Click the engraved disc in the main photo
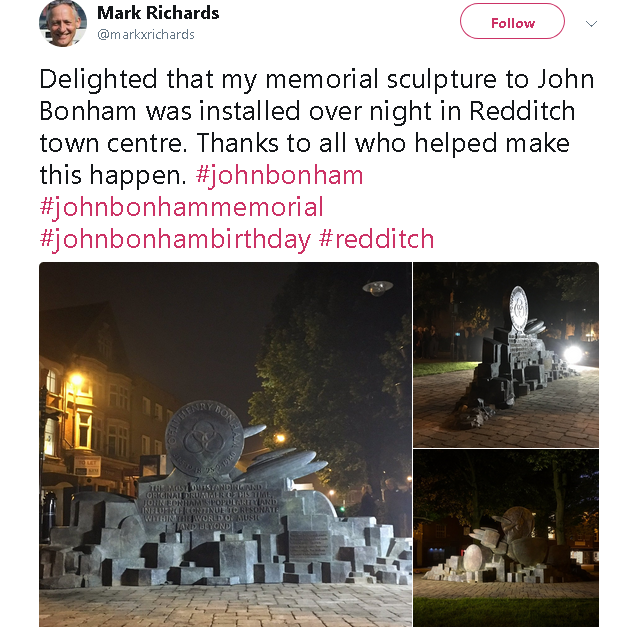This screenshot has width=638, height=627. pos(205,439)
